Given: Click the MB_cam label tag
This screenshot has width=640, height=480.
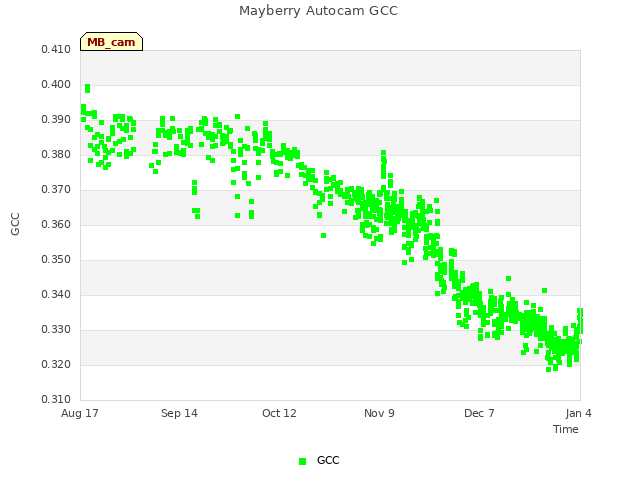Looking at the screenshot, I should (111, 42).
